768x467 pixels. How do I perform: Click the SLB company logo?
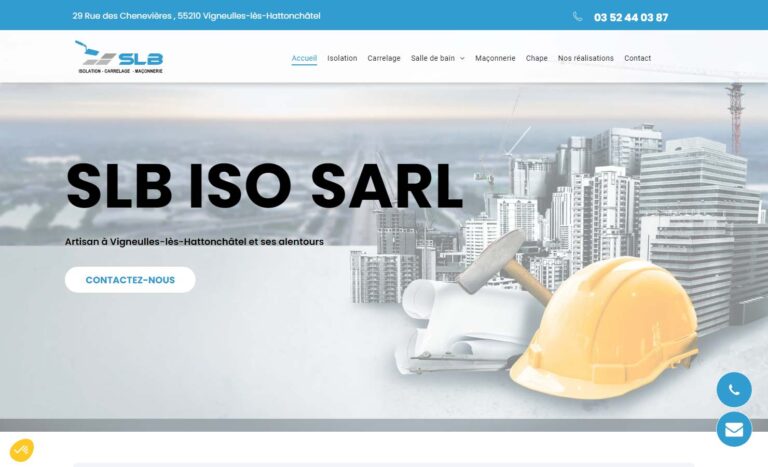pyautogui.click(x=119, y=57)
